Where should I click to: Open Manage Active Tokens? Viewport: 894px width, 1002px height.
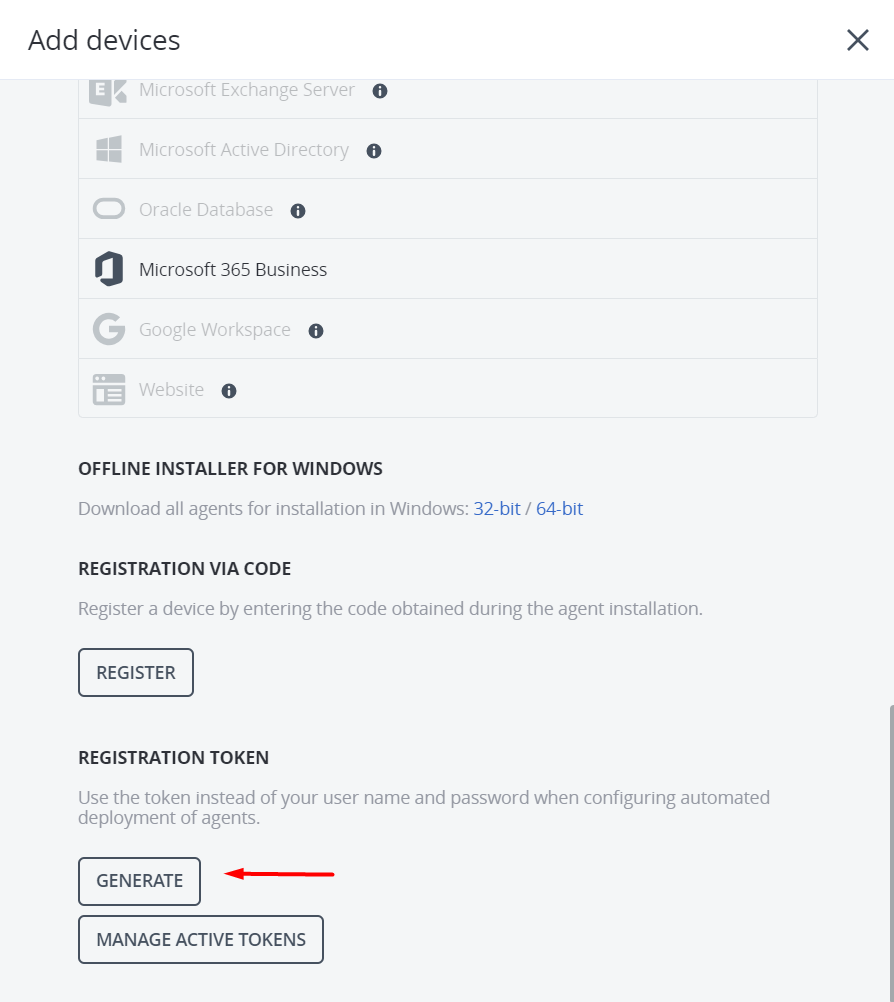coord(200,939)
